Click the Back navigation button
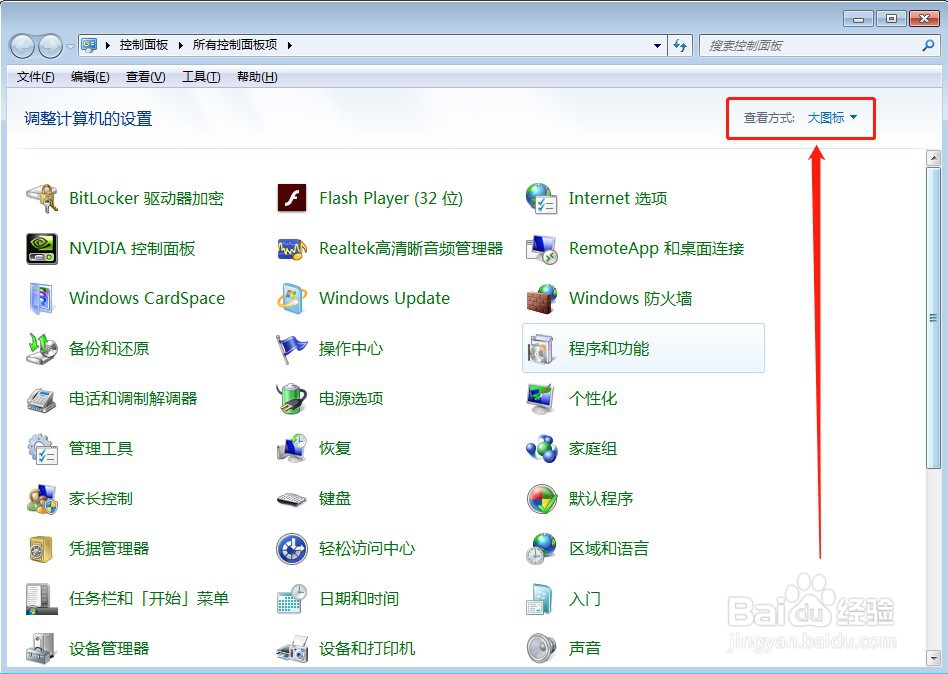 point(22,46)
